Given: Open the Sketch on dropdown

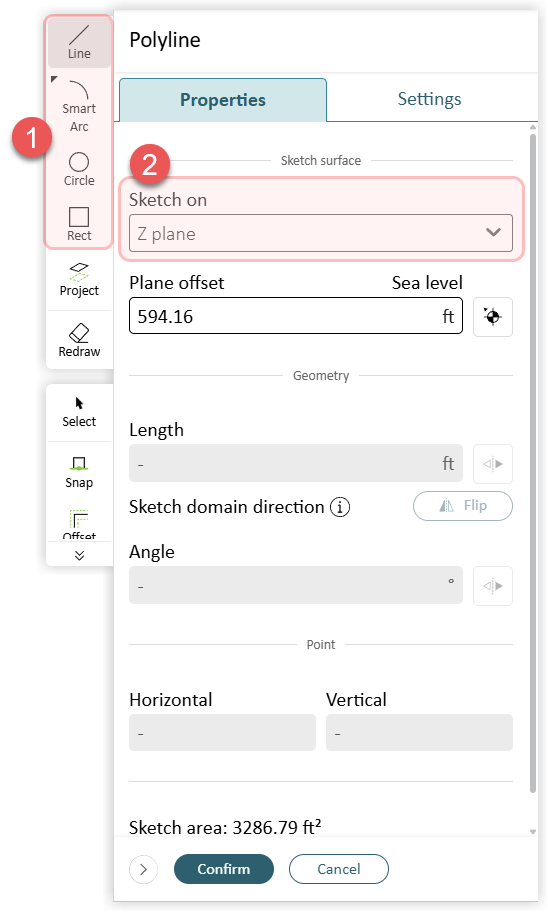Looking at the screenshot, I should (321, 233).
